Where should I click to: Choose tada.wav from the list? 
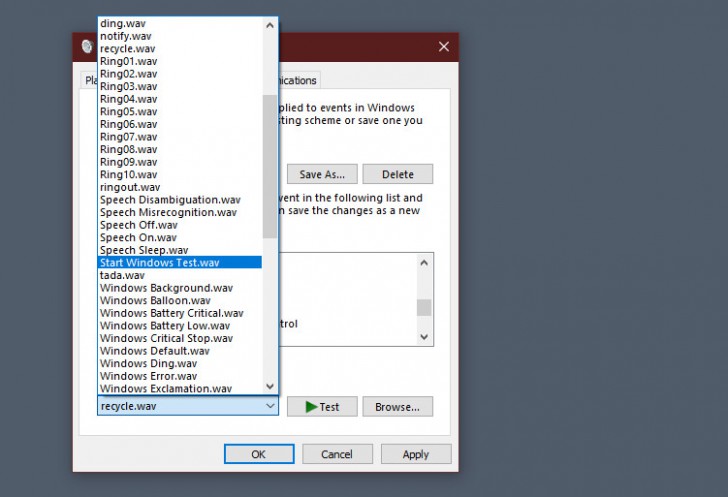[x=180, y=275]
